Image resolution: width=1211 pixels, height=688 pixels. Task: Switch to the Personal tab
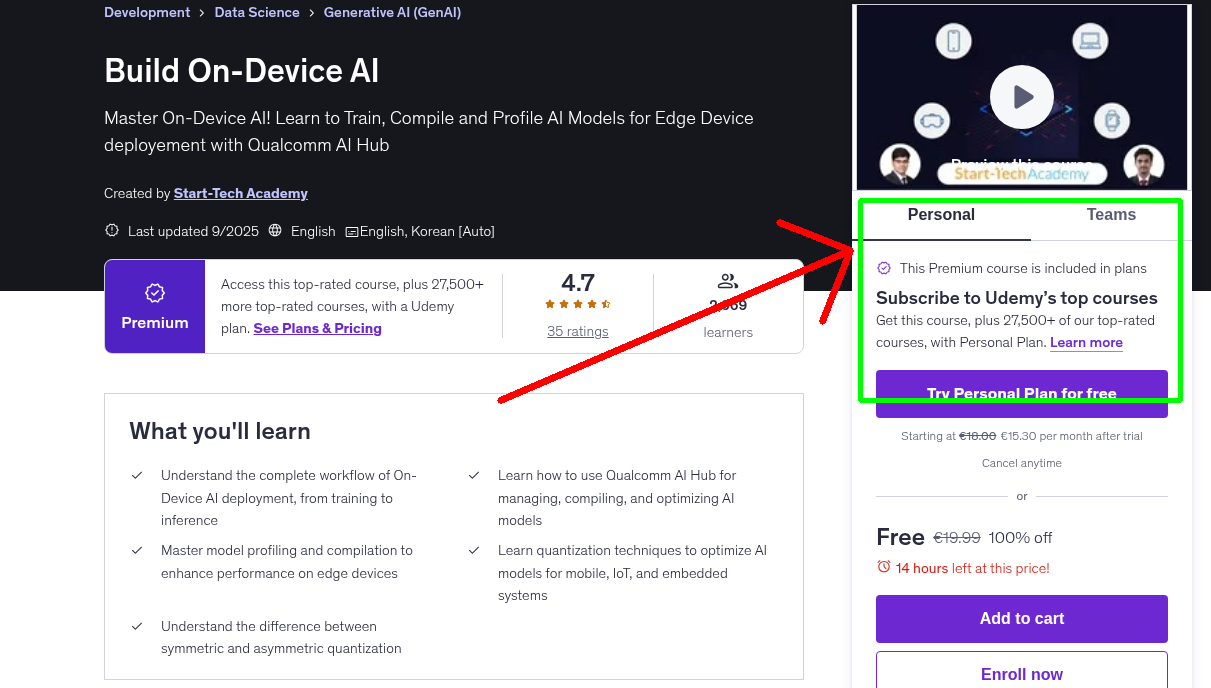(x=941, y=215)
